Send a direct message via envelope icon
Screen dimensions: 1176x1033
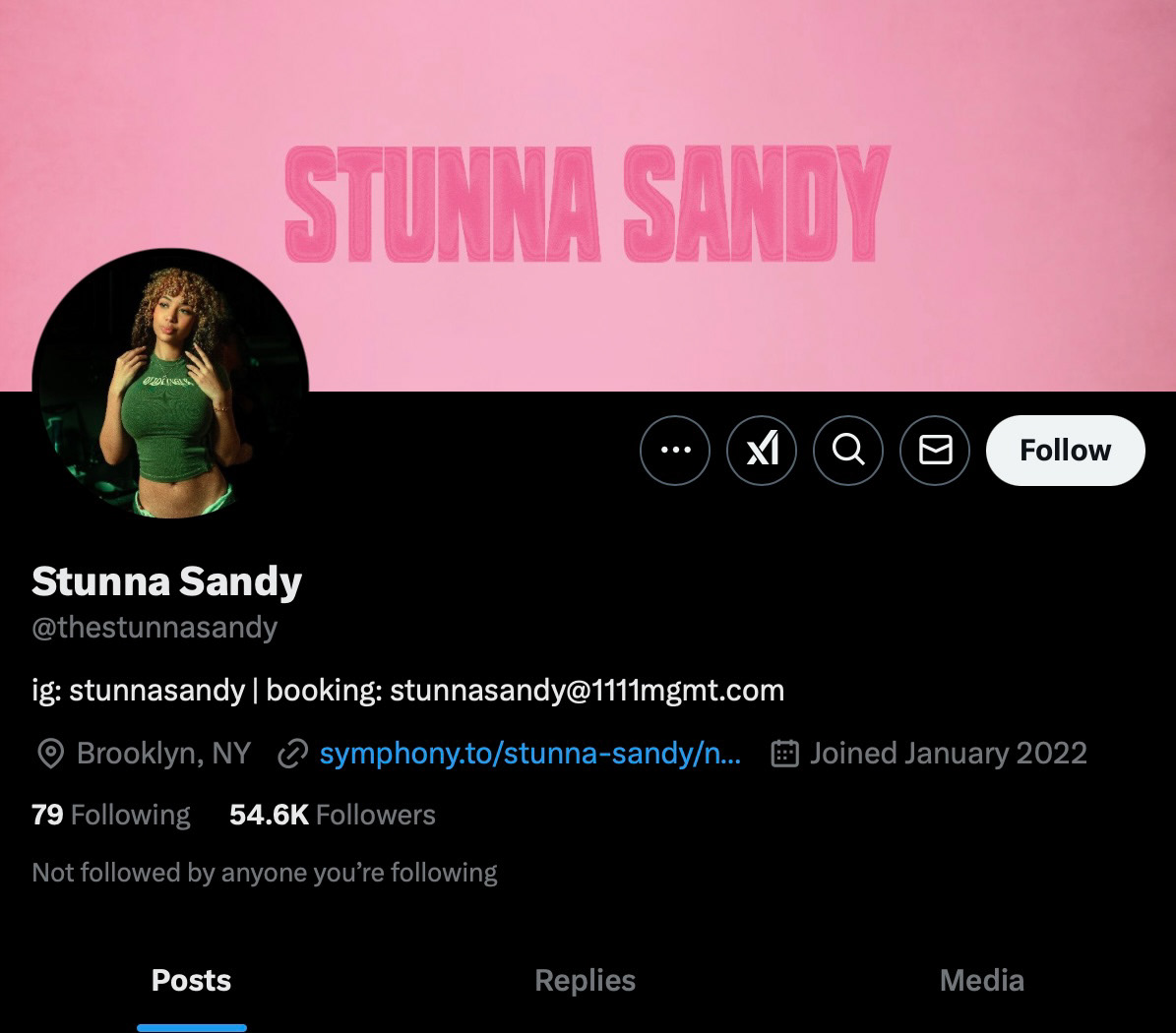[935, 451]
